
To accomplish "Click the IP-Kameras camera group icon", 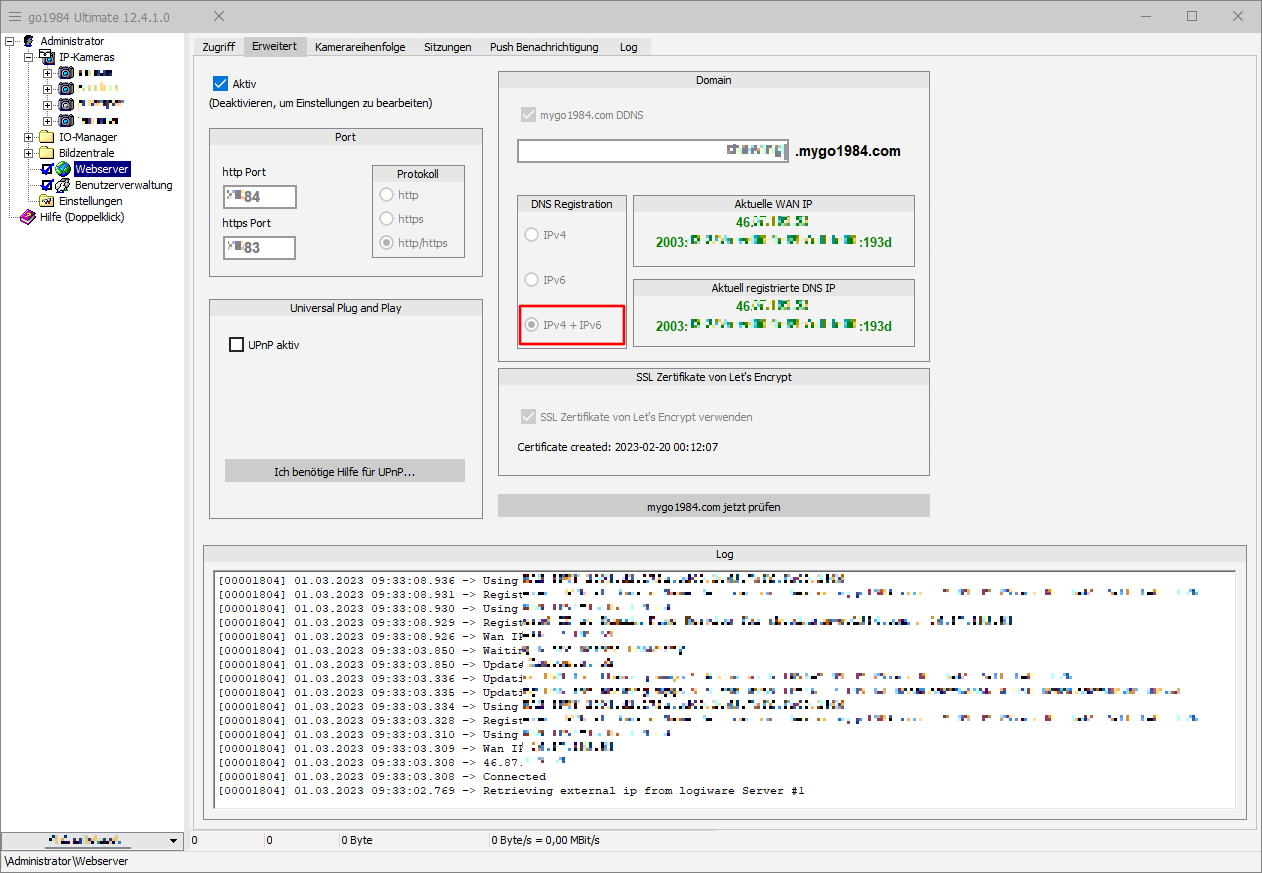I will [47, 57].
